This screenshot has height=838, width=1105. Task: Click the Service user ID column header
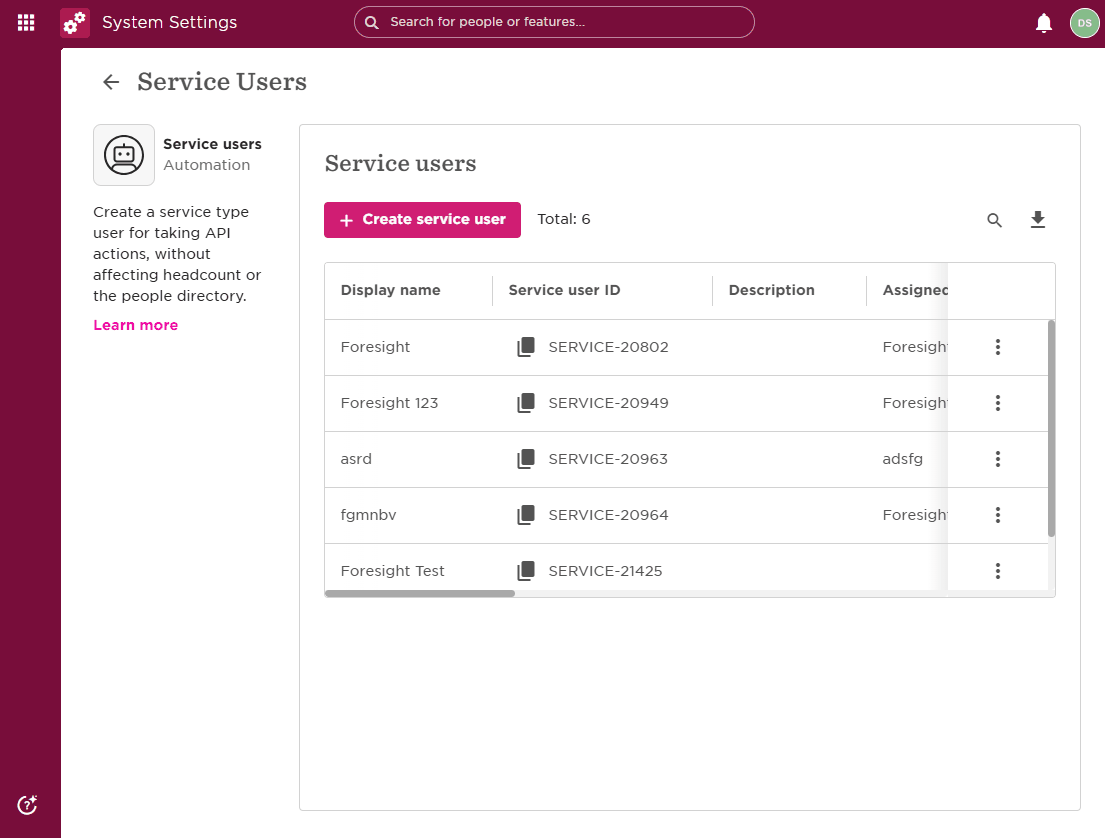(564, 290)
